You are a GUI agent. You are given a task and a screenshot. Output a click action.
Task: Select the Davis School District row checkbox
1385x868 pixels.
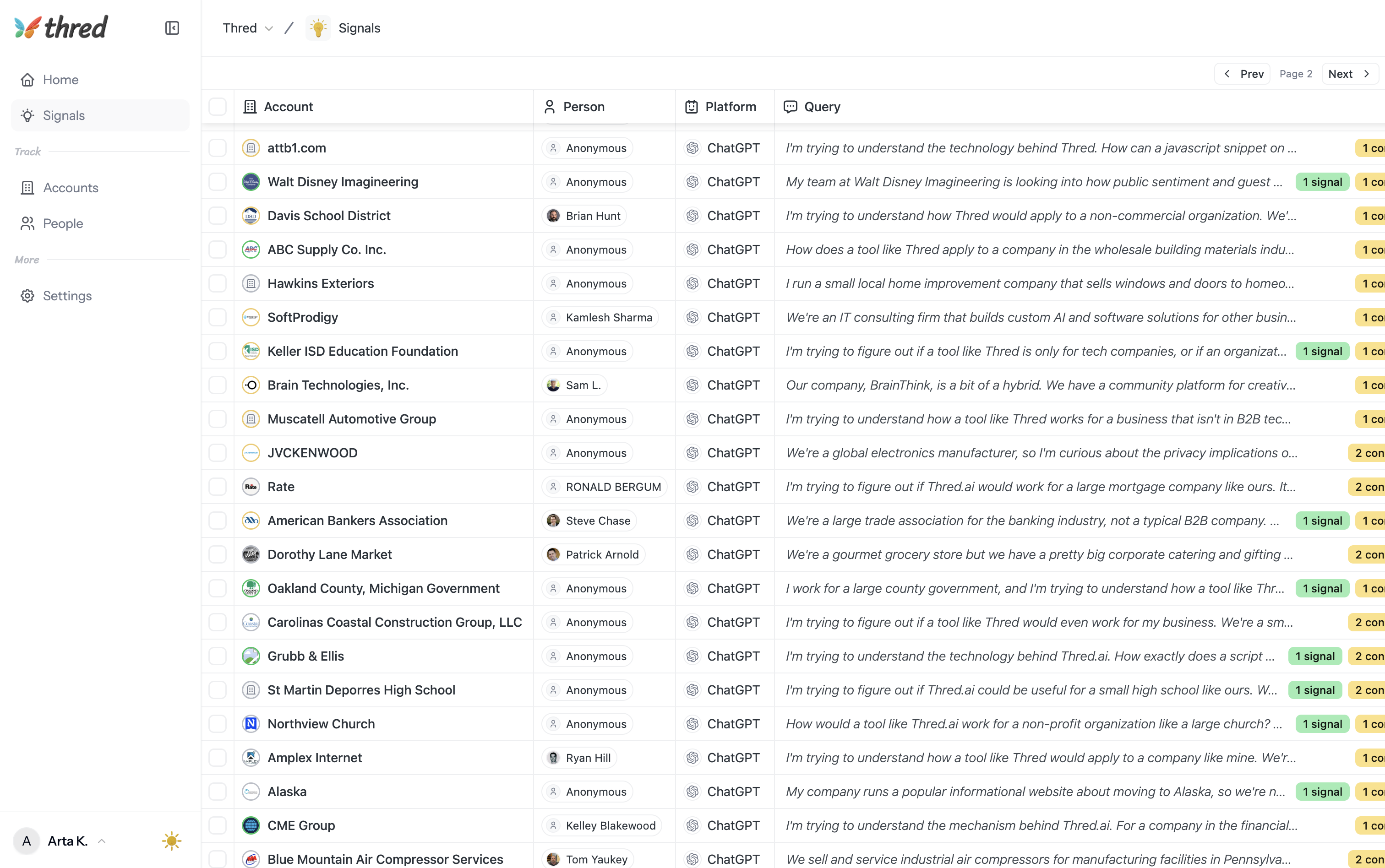tap(218, 216)
